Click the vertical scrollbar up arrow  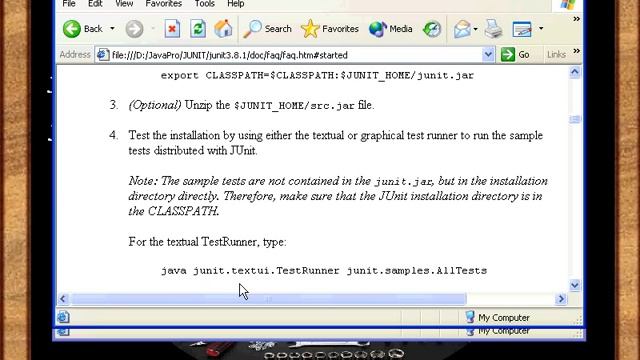(x=575, y=73)
